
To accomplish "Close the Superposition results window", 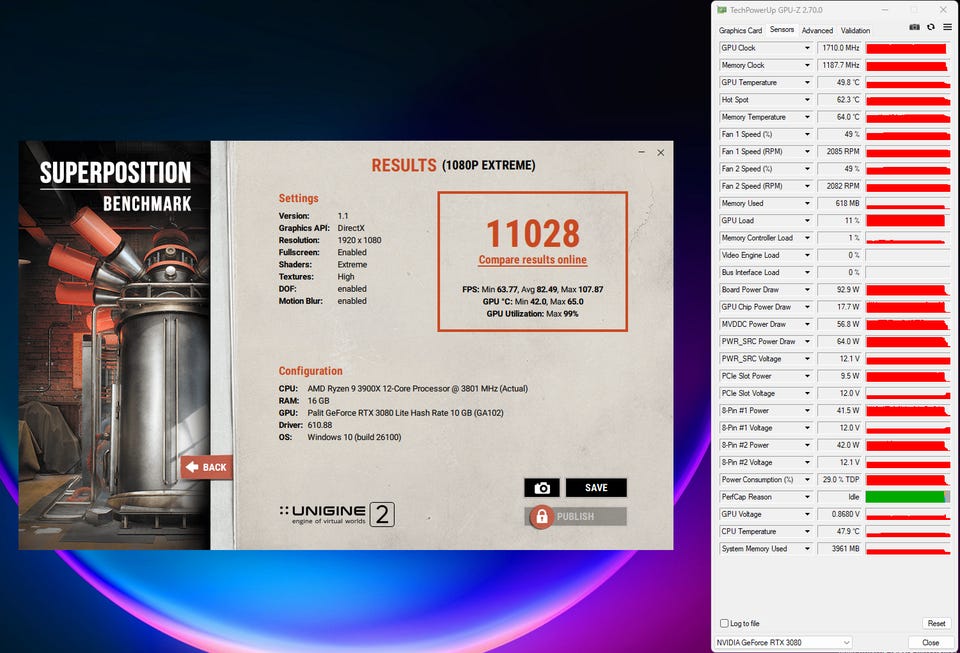I will 661,152.
